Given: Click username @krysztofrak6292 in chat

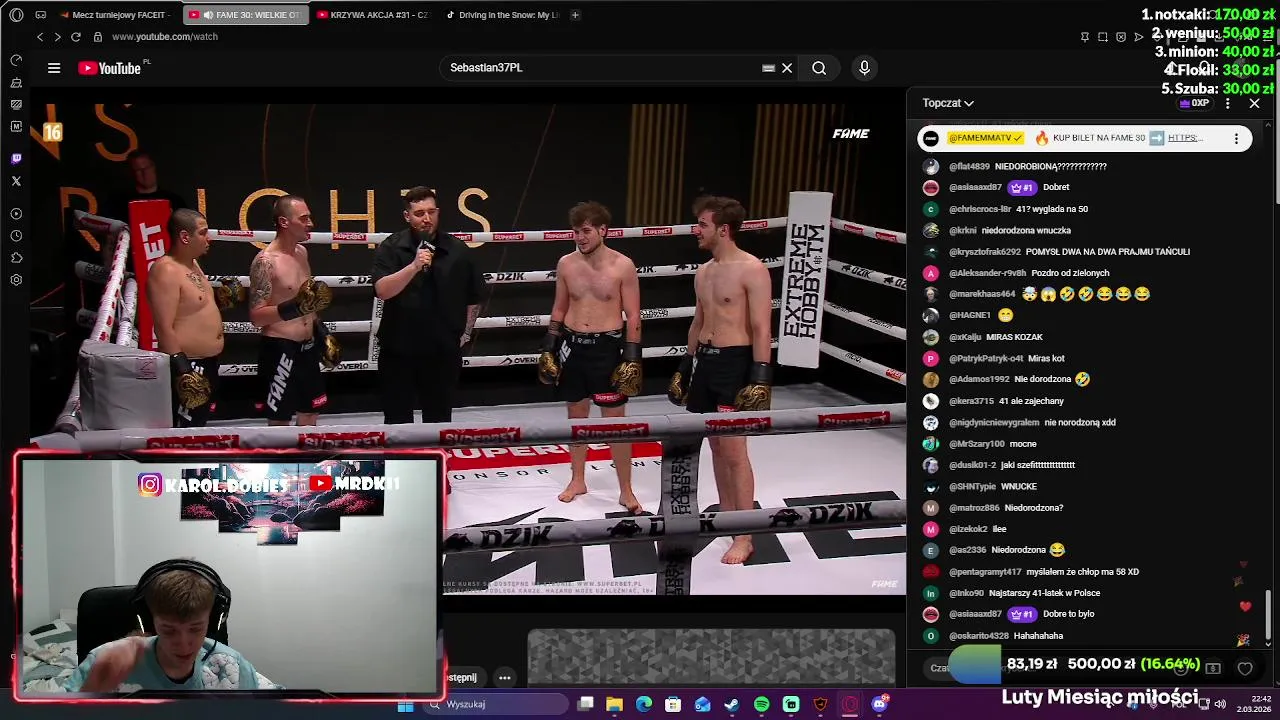Looking at the screenshot, I should (984, 252).
